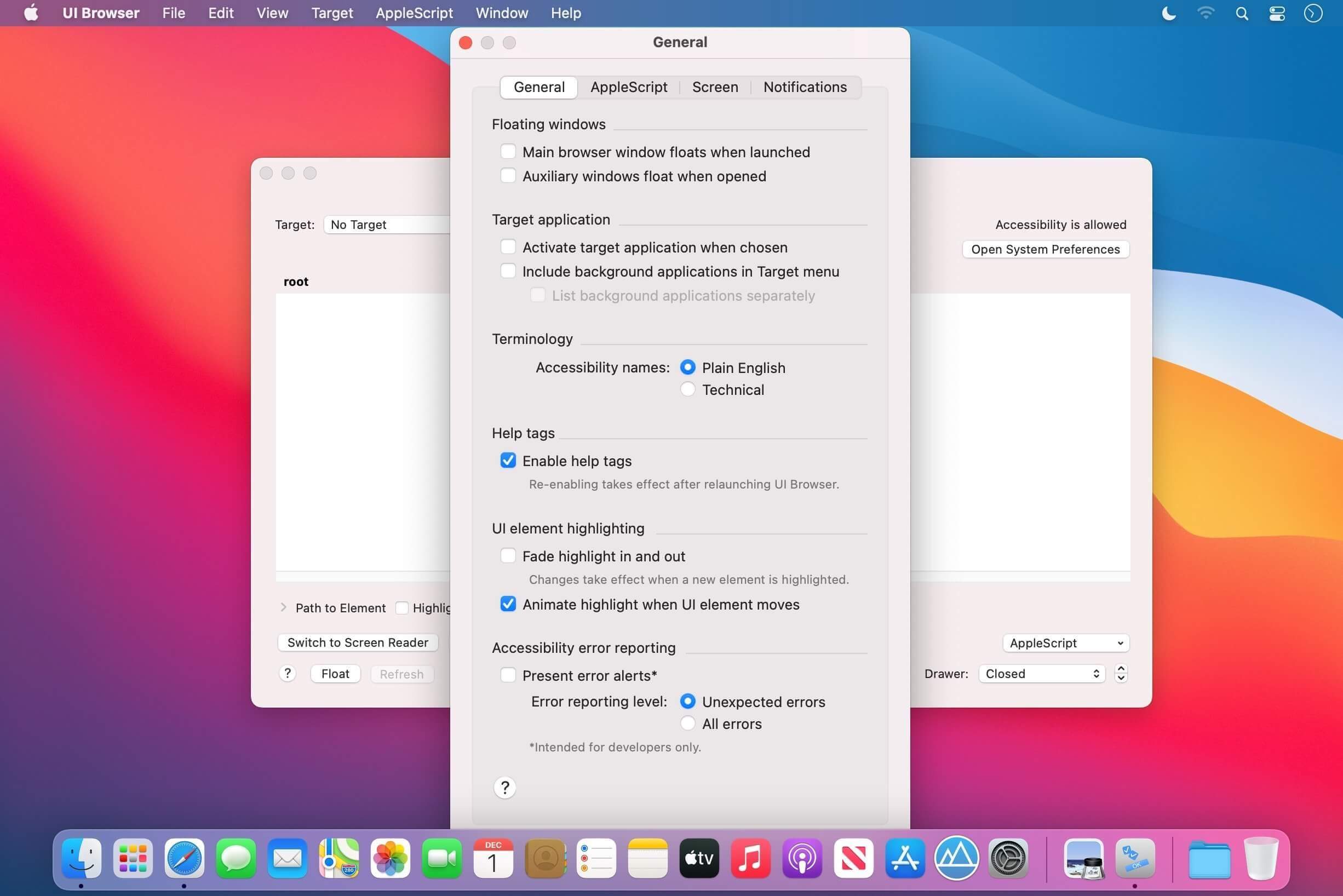Uncheck Animate highlight when UI element moves
The width and height of the screenshot is (1343, 896).
pyautogui.click(x=508, y=604)
